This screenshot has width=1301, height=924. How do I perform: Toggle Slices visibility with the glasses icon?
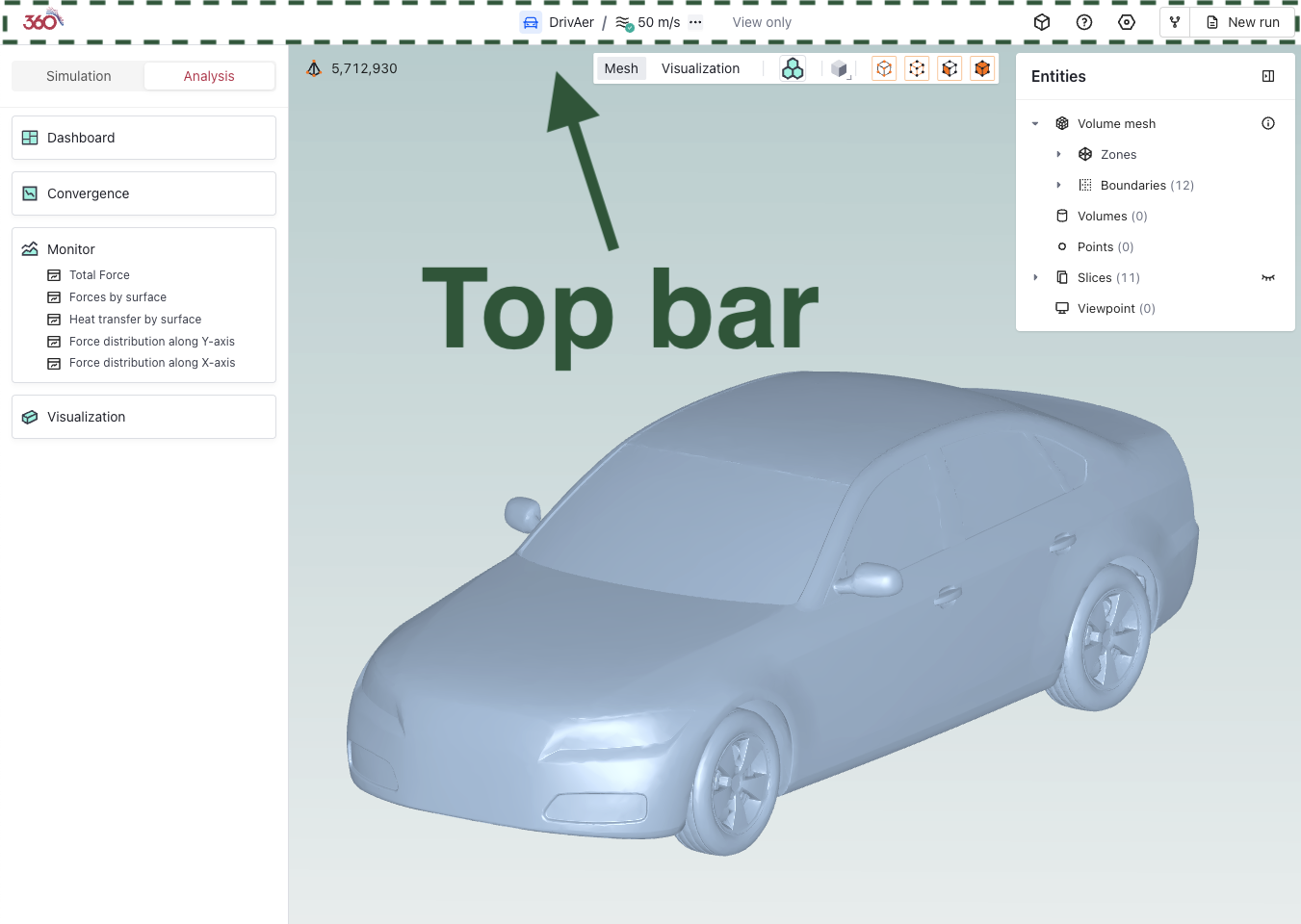[x=1268, y=277]
